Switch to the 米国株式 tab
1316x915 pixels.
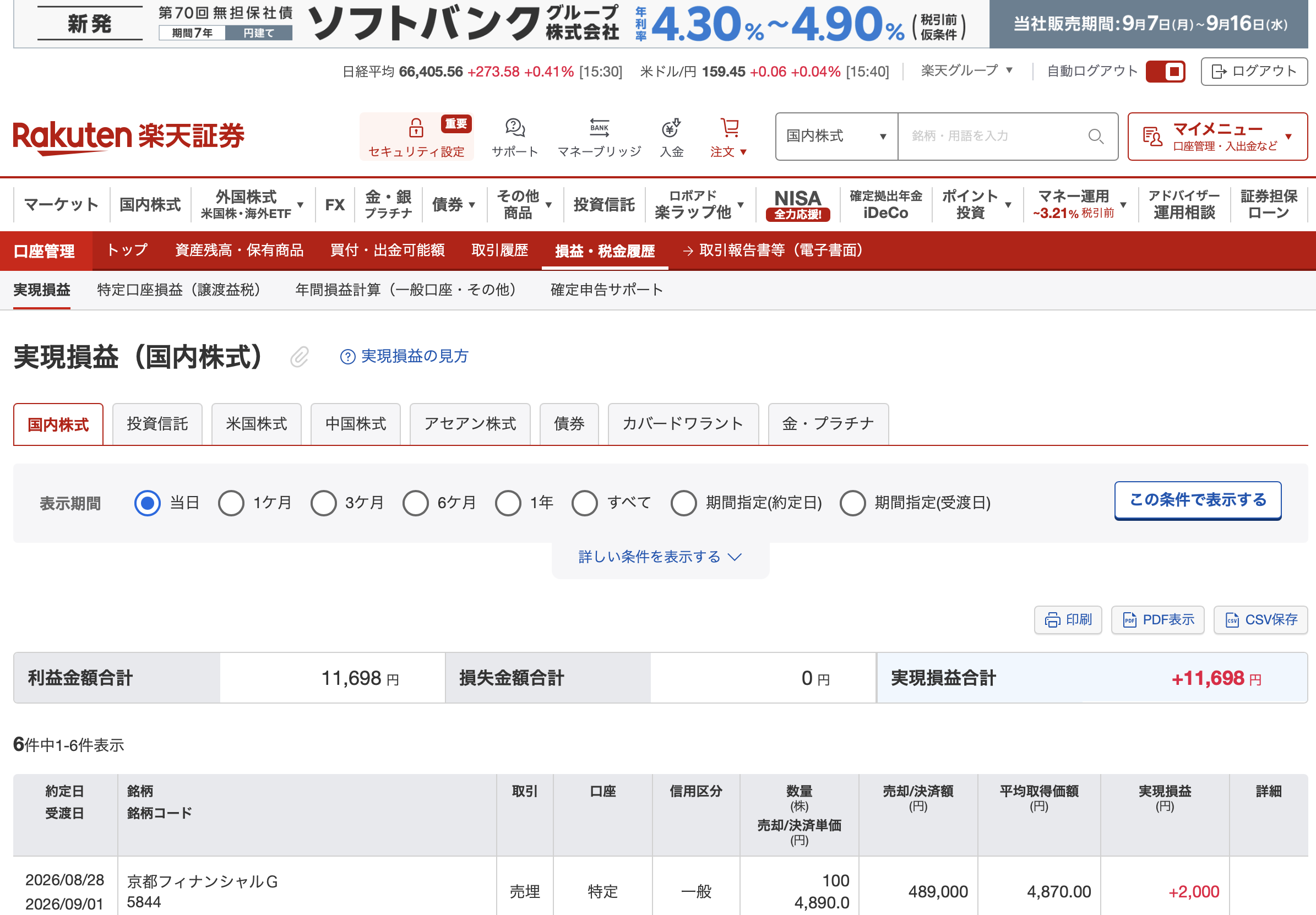pyautogui.click(x=256, y=424)
